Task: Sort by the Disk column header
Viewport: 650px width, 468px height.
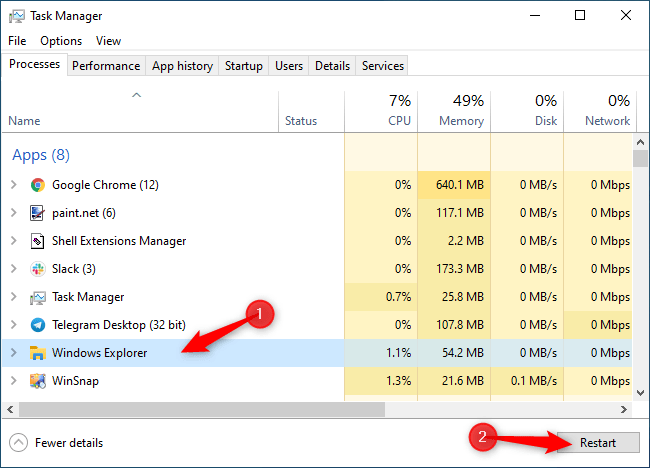Action: [x=527, y=112]
